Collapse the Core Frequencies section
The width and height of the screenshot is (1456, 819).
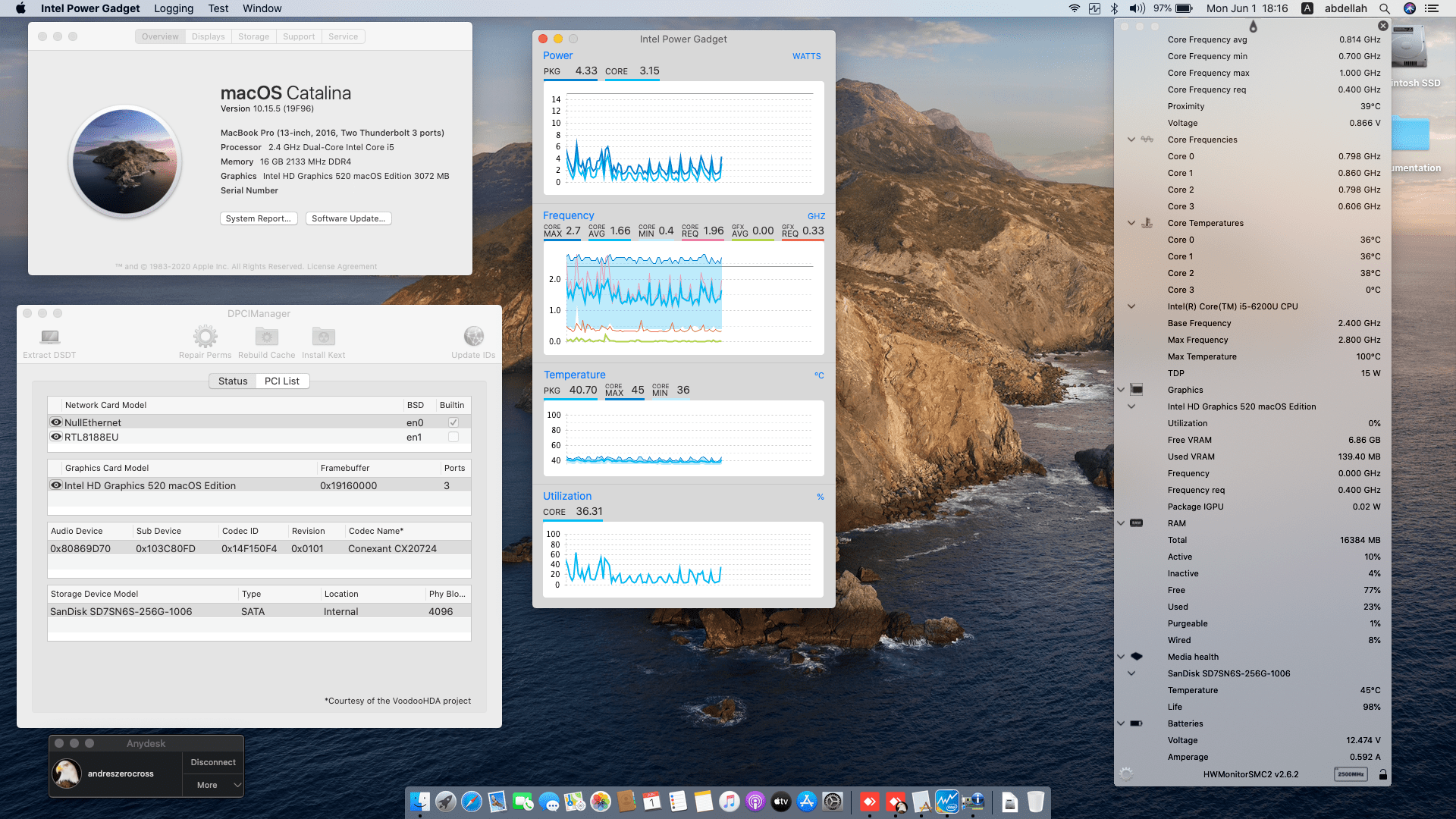pyautogui.click(x=1131, y=140)
